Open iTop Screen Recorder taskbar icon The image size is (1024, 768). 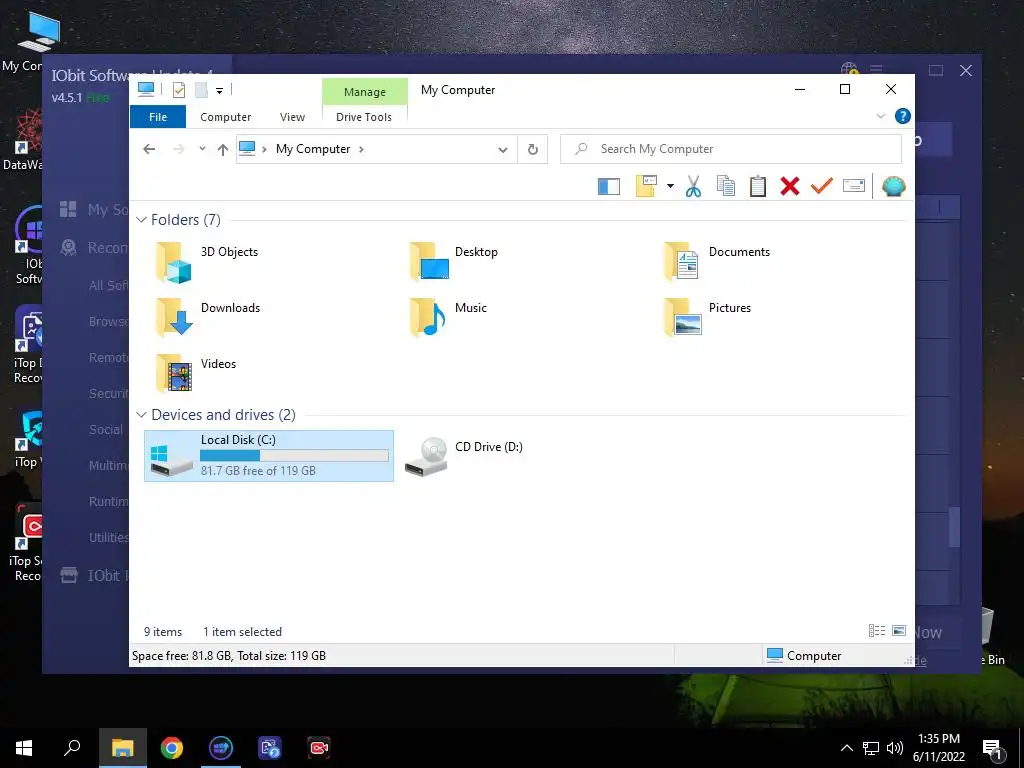[x=319, y=748]
